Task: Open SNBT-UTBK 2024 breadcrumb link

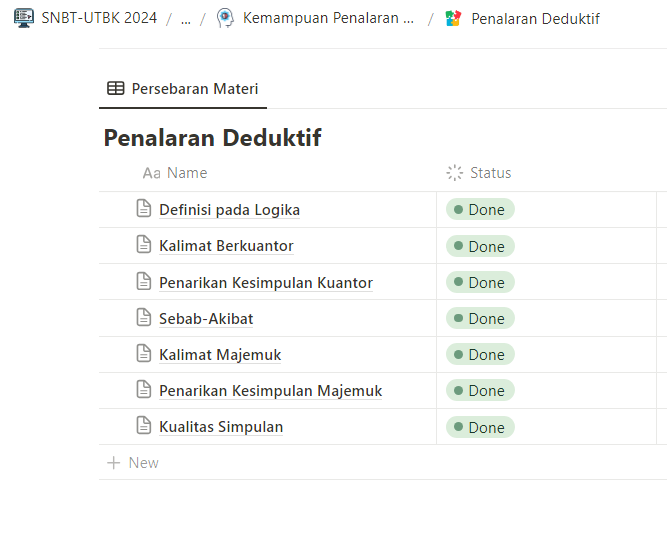Action: (x=99, y=18)
